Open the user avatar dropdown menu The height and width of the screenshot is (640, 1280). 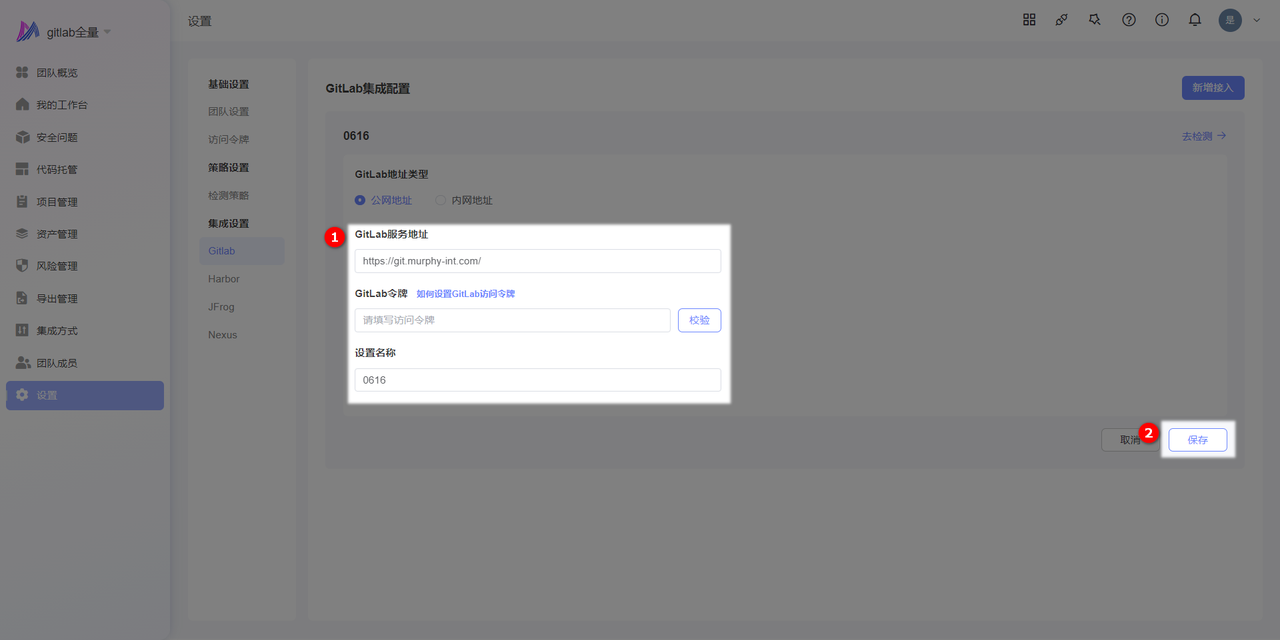pos(1239,20)
